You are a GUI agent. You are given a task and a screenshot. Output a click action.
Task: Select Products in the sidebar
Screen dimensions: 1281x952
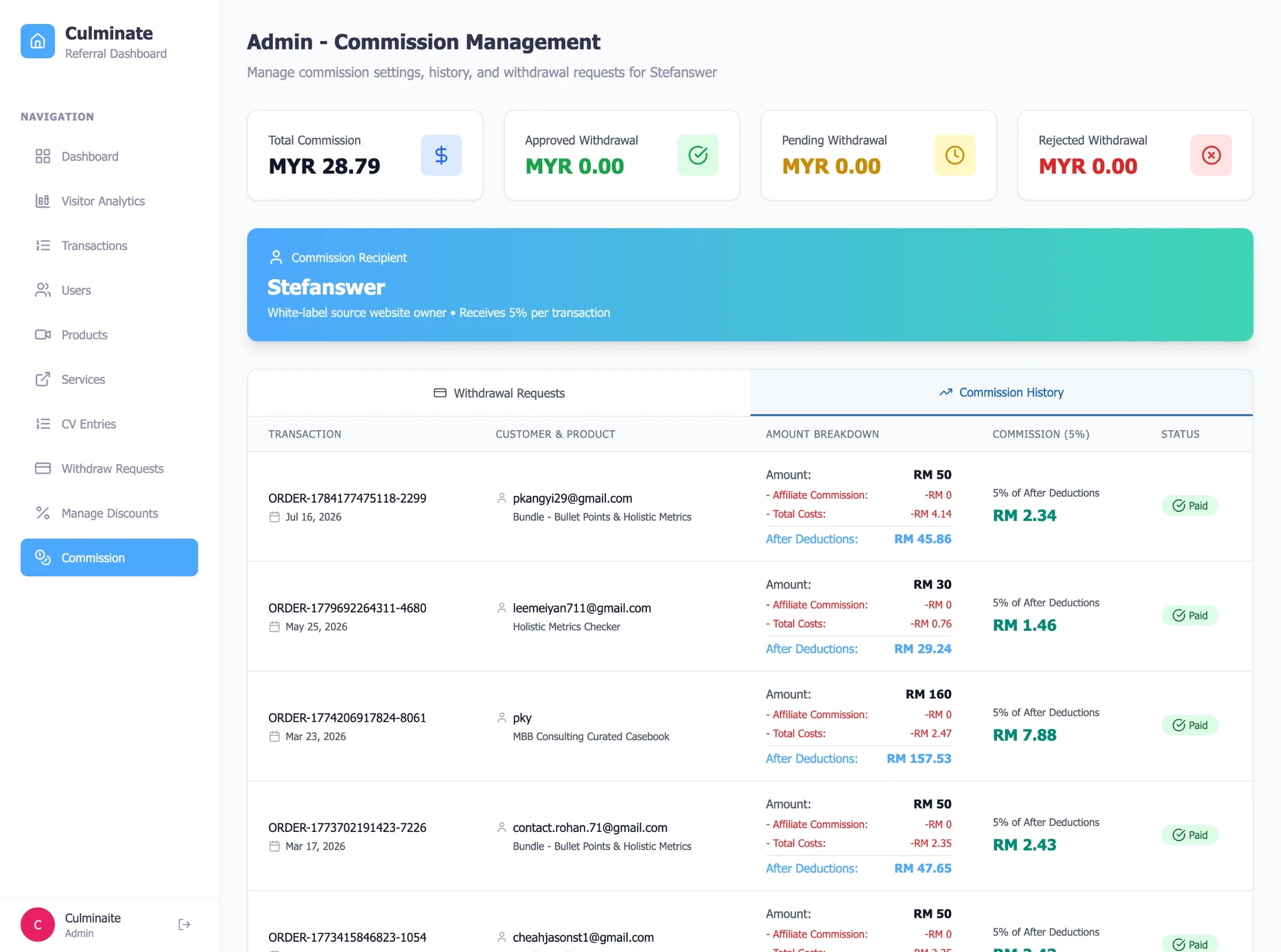pos(109,335)
